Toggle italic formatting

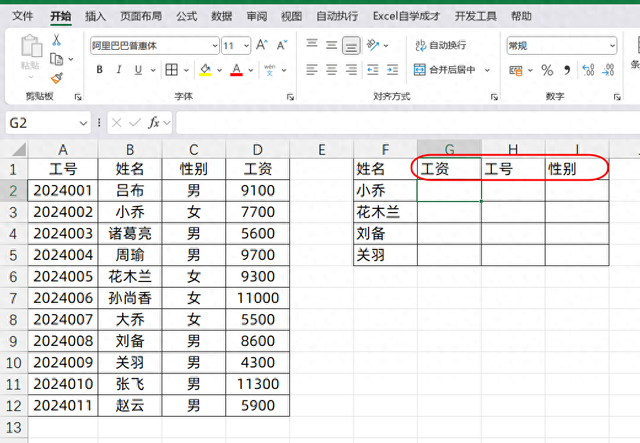119,70
